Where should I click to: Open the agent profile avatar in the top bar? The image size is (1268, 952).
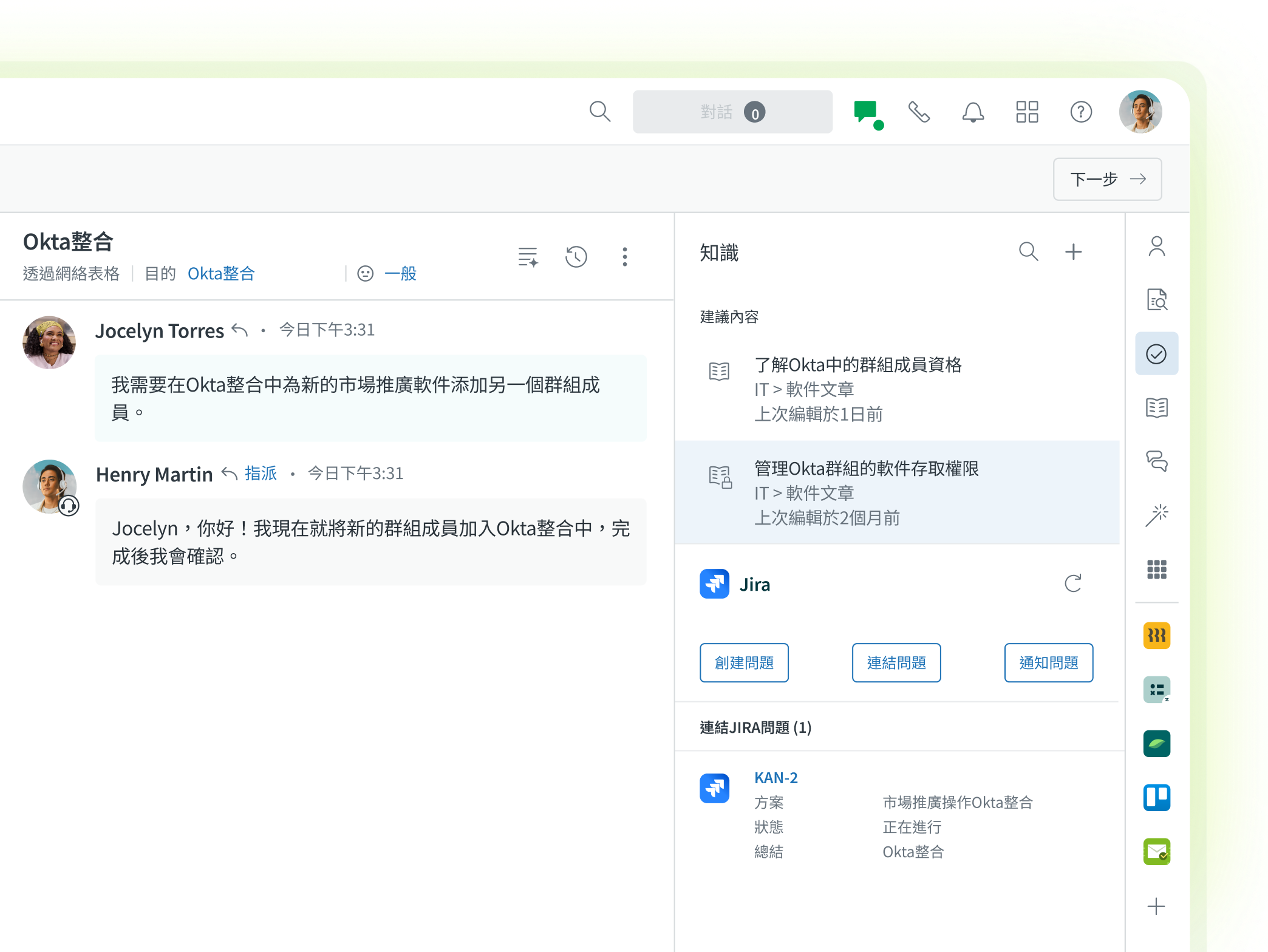tap(1140, 112)
